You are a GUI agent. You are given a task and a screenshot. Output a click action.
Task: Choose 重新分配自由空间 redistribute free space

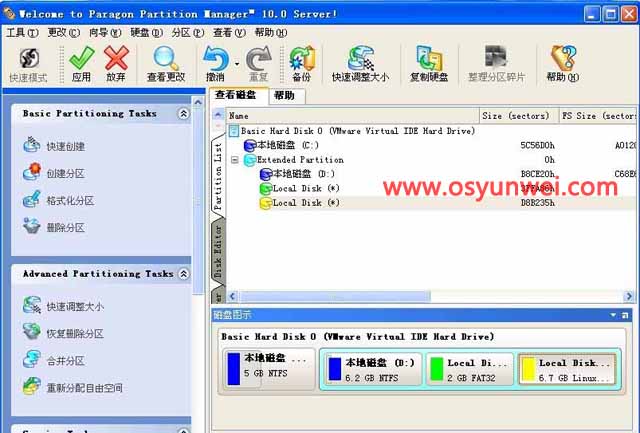(73, 387)
